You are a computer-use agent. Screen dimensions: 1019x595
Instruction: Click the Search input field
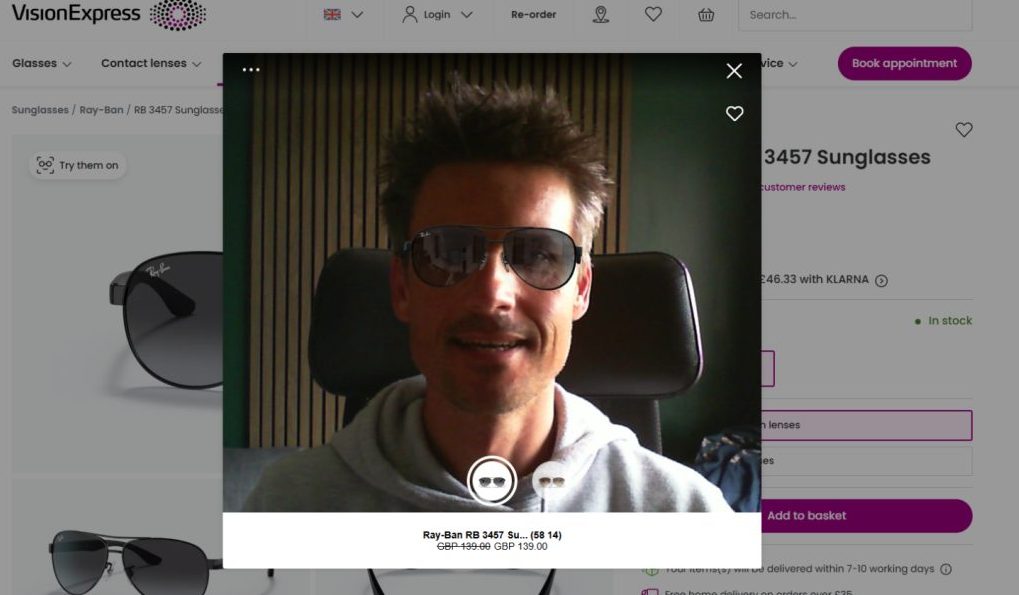[854, 15]
